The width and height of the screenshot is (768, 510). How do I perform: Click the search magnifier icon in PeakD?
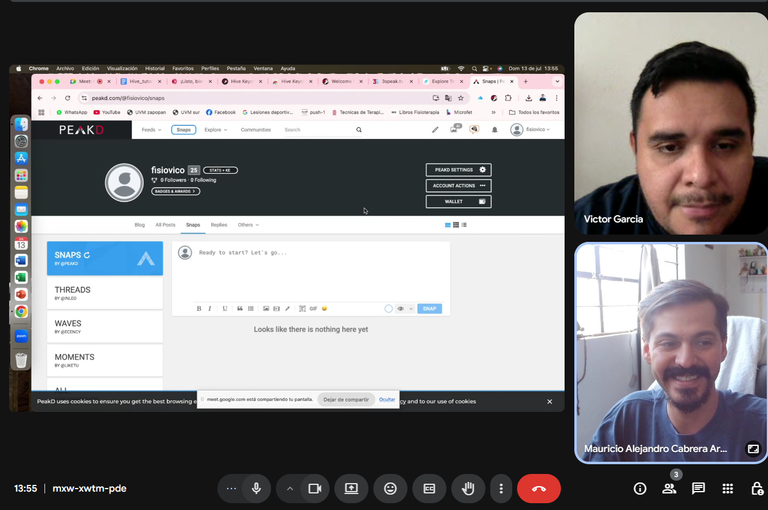coord(359,130)
